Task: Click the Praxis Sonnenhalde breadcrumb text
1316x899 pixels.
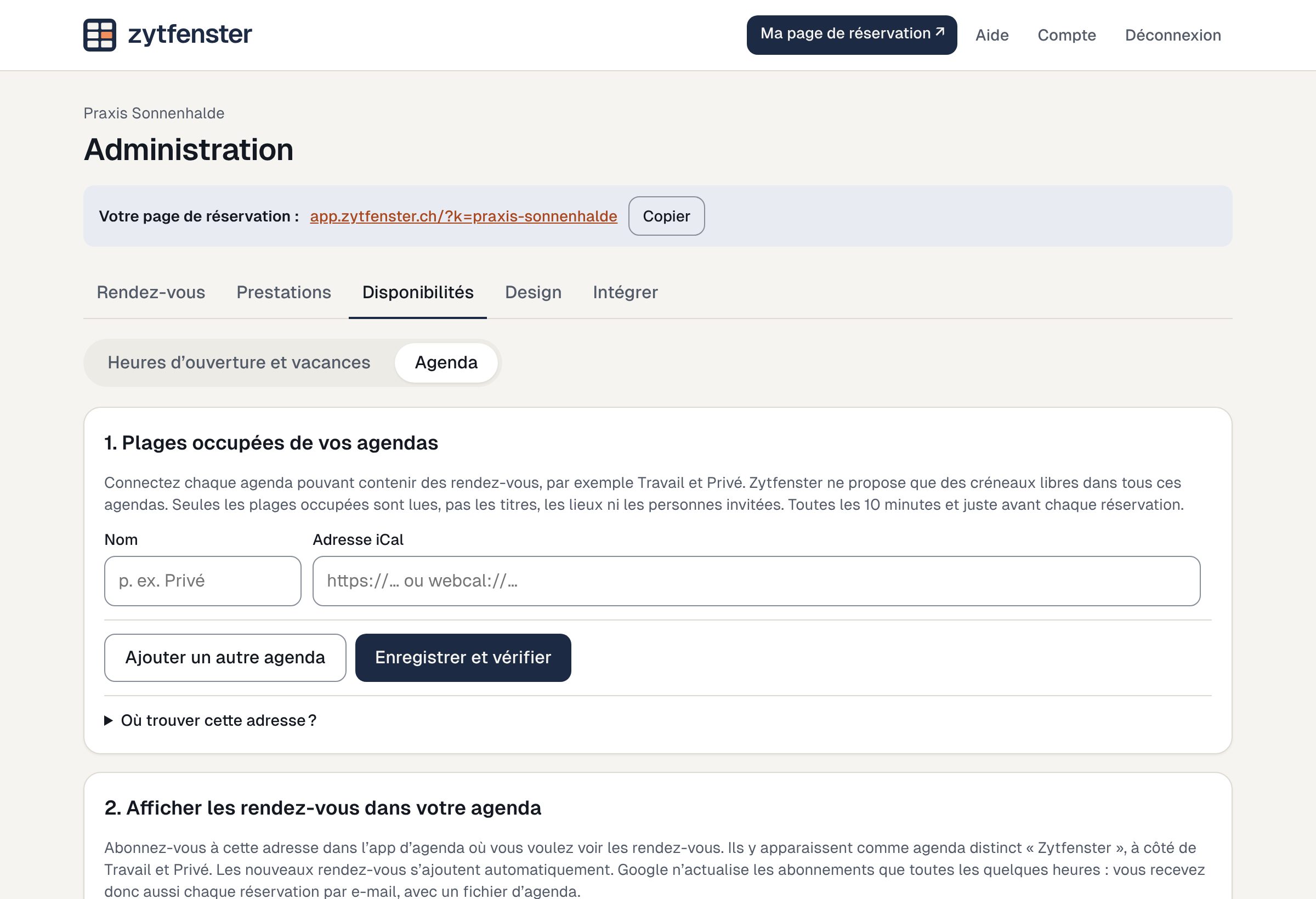Action: (154, 113)
